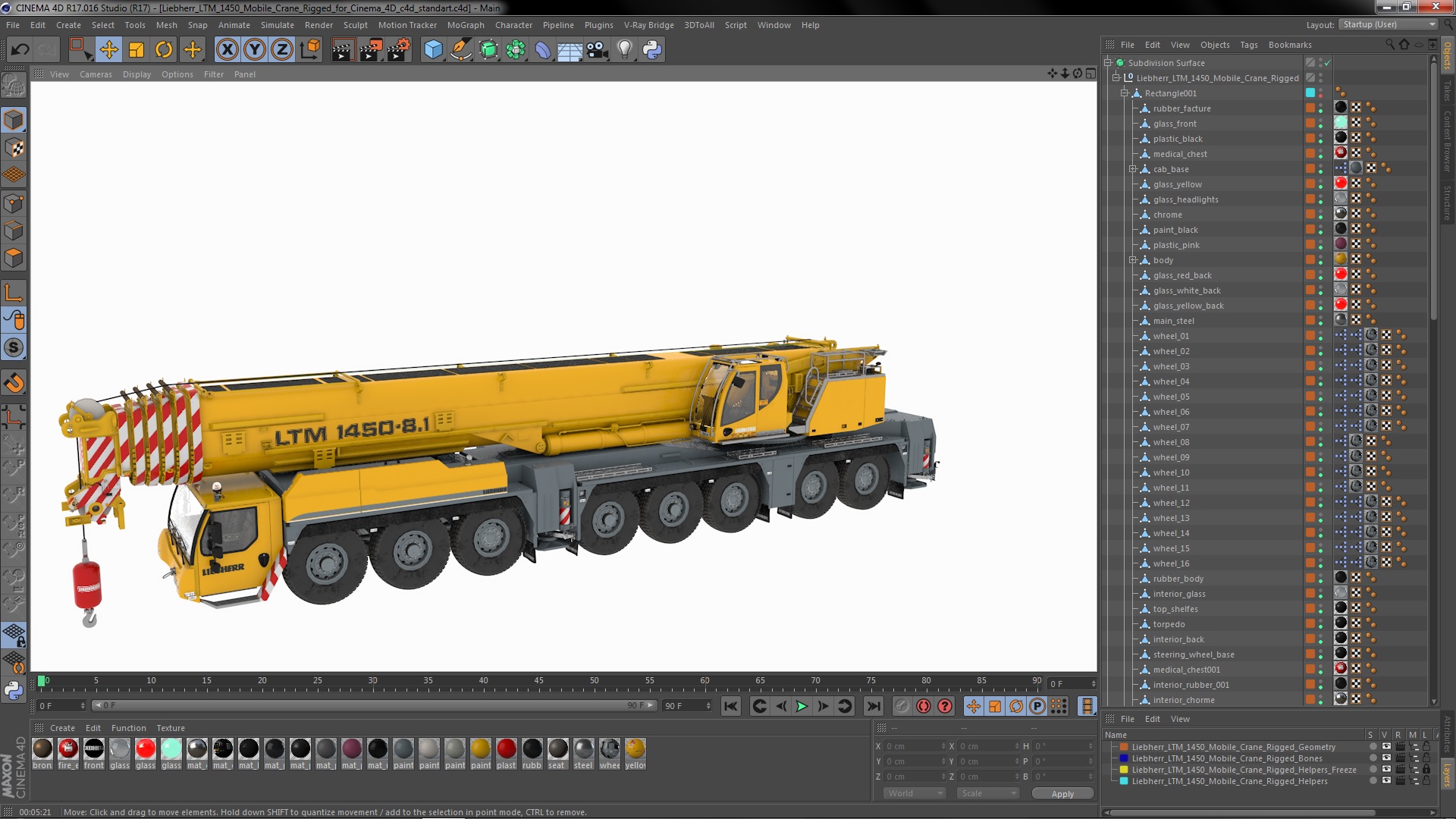The height and width of the screenshot is (819, 1456).
Task: Click the Camera object icon
Action: coord(598,50)
